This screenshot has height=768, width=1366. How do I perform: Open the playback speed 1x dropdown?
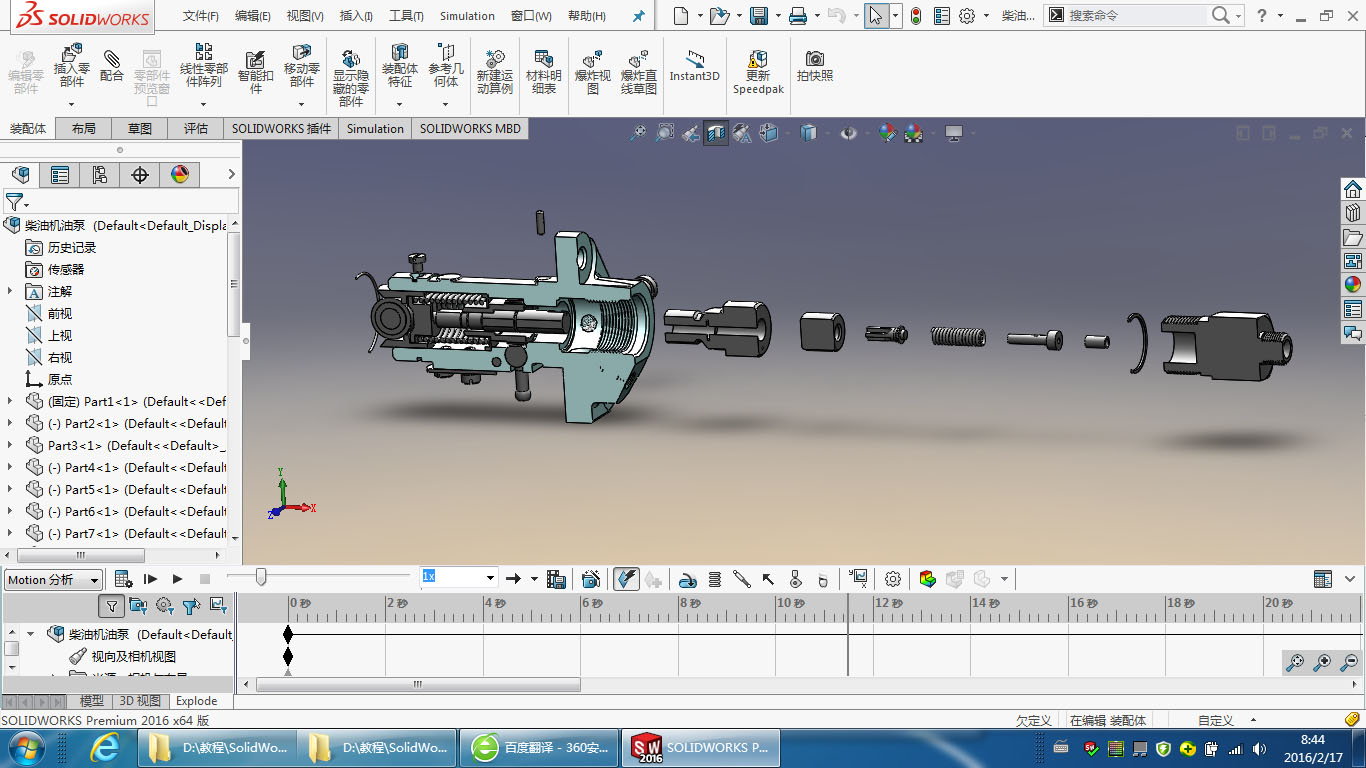tap(490, 578)
